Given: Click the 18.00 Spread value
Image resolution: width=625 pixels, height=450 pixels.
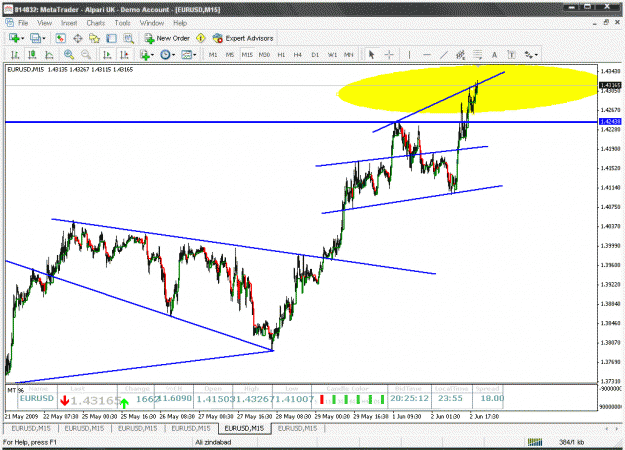Looking at the screenshot, I should 492,398.
